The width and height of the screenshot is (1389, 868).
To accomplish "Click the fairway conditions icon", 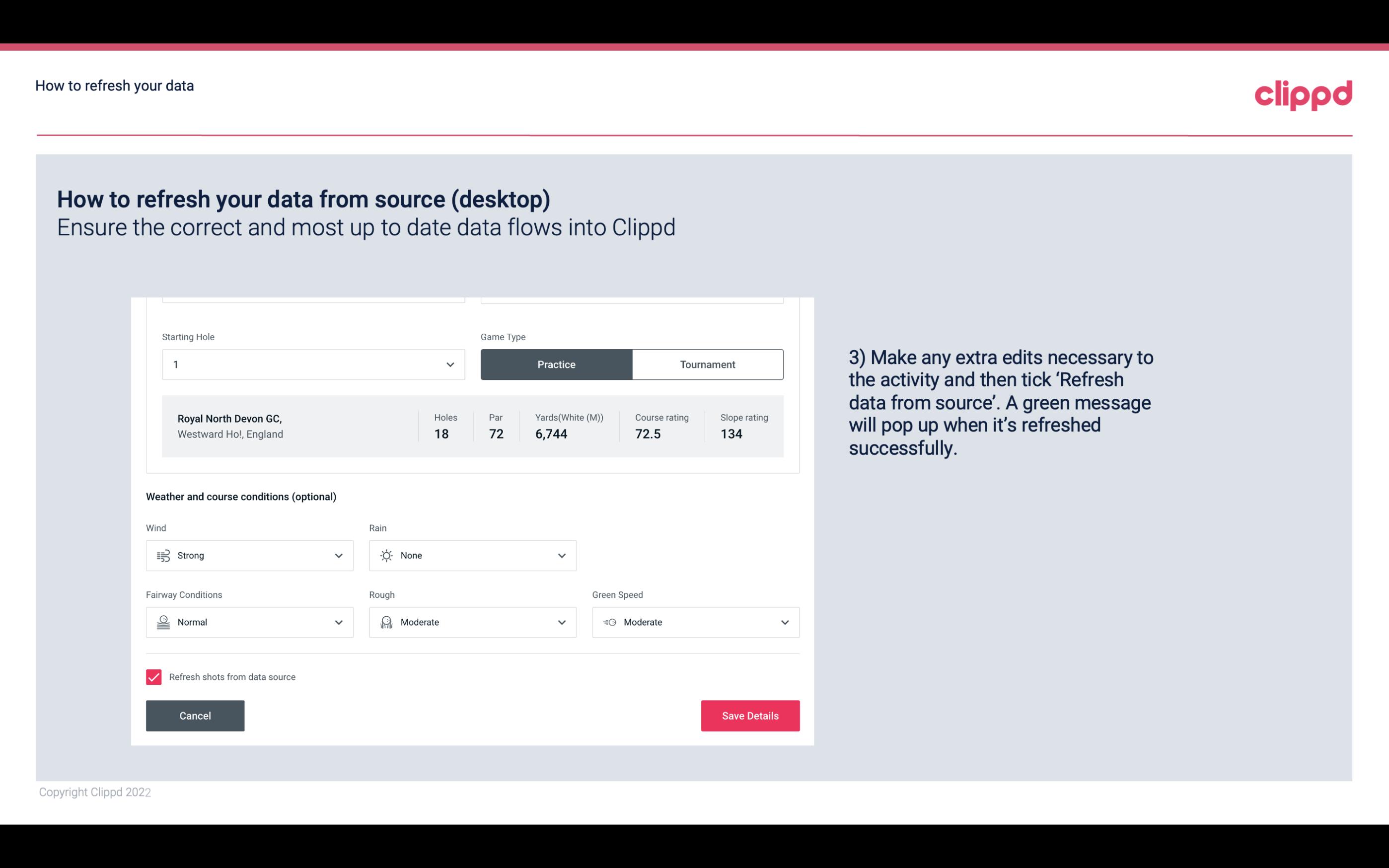I will pos(162,622).
